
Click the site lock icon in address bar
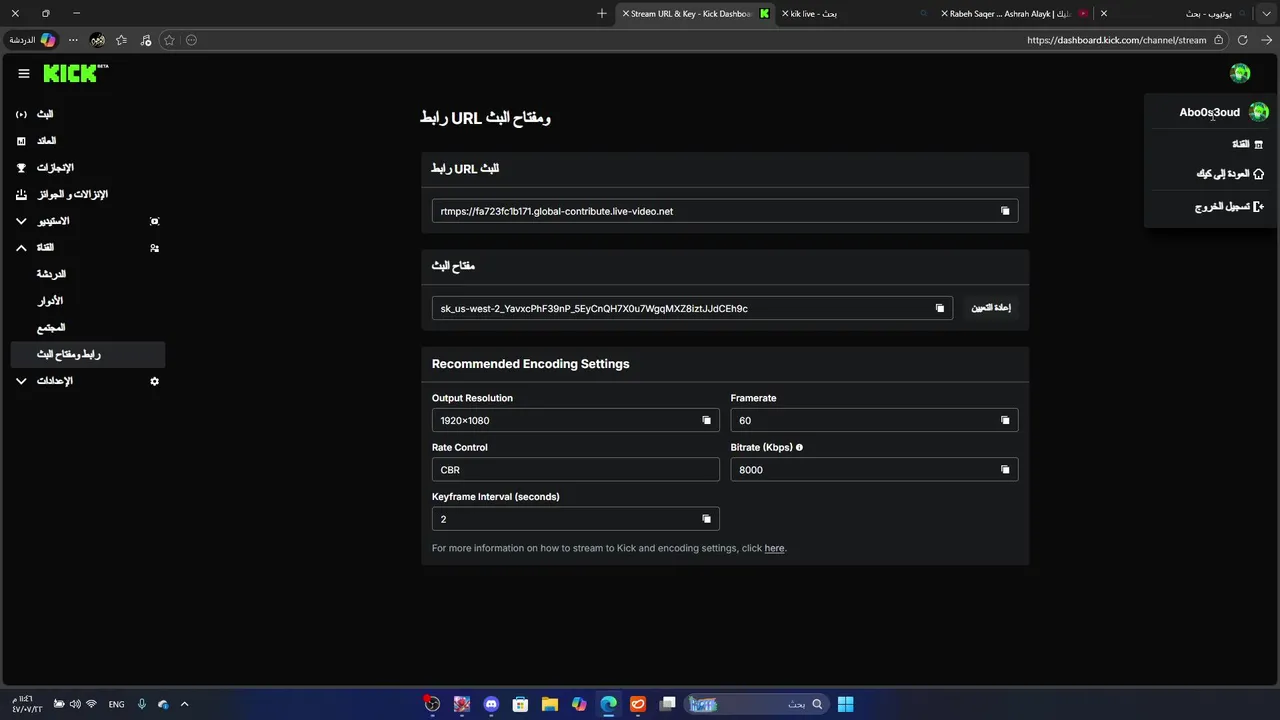1218,40
